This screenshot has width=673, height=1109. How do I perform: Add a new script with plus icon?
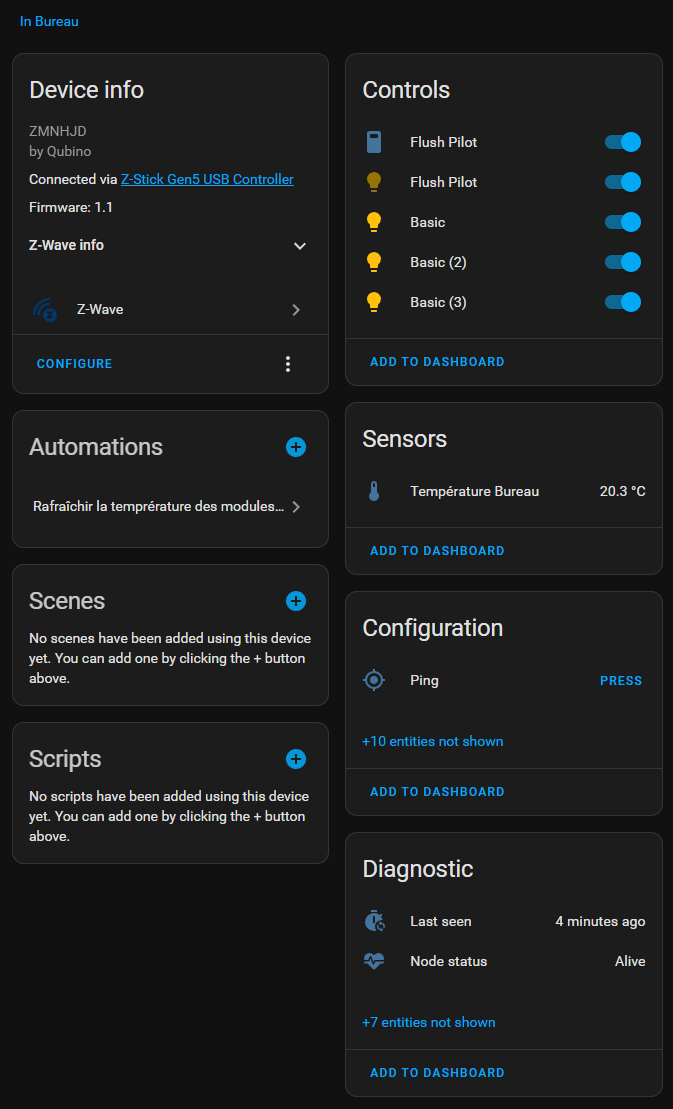pyautogui.click(x=296, y=759)
